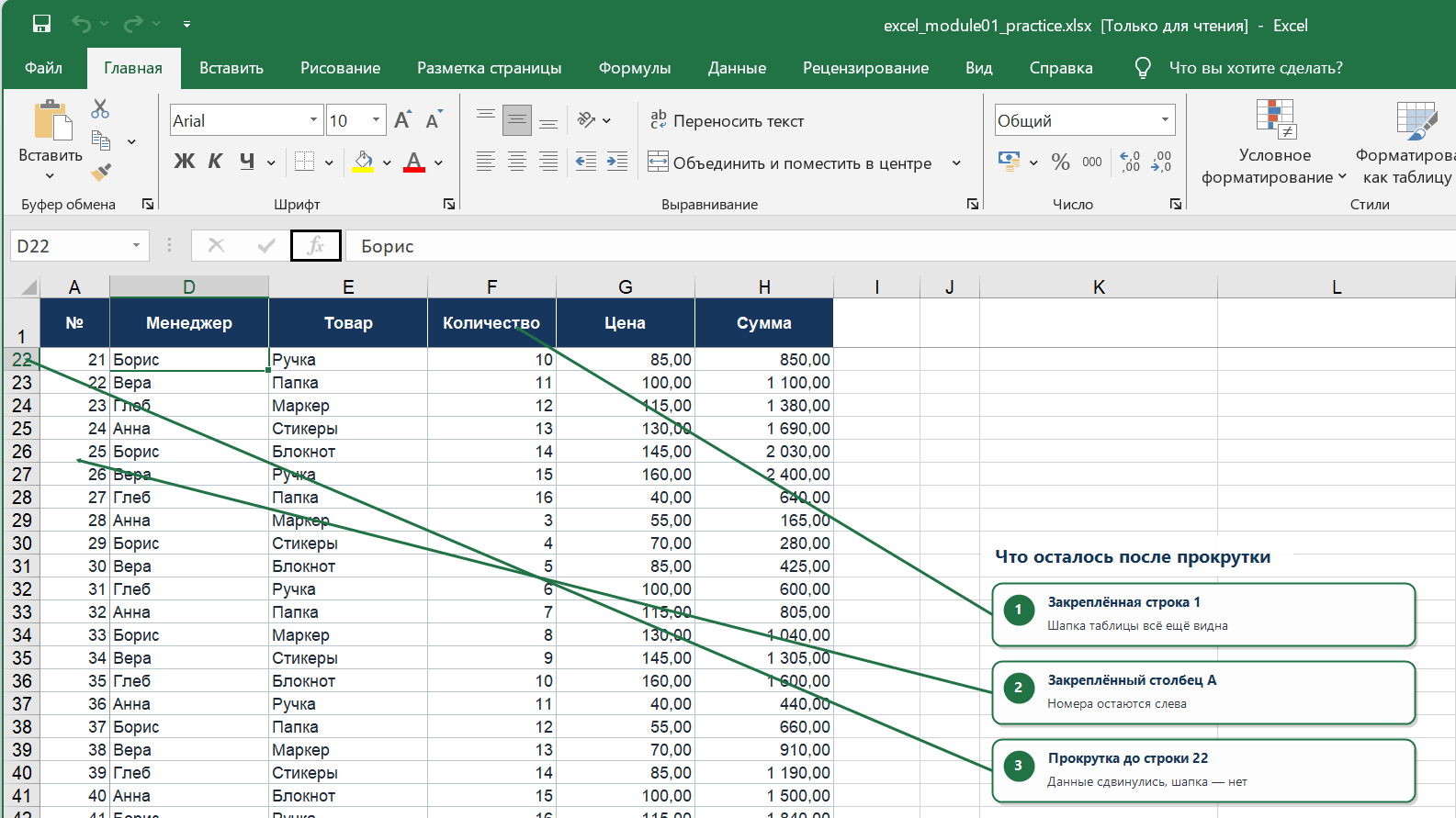Align text to the left
Image resolution: width=1456 pixels, height=818 pixels.
click(486, 162)
